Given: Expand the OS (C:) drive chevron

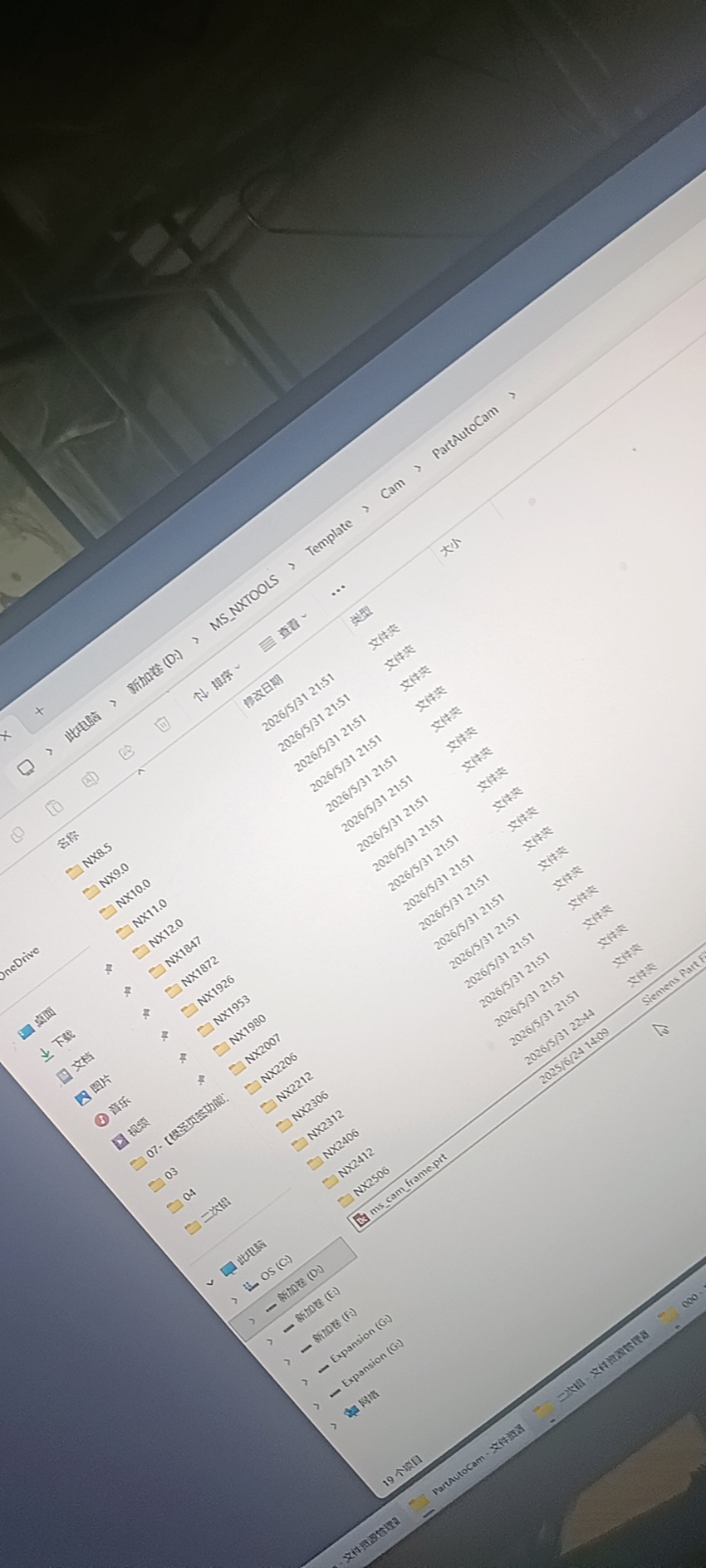Looking at the screenshot, I should 235,1301.
